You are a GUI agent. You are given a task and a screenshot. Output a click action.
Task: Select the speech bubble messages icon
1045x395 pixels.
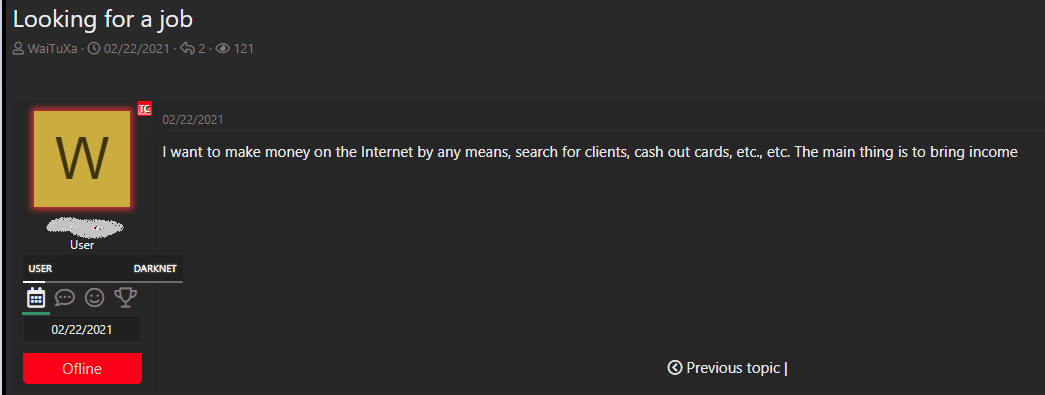pyautogui.click(x=65, y=297)
